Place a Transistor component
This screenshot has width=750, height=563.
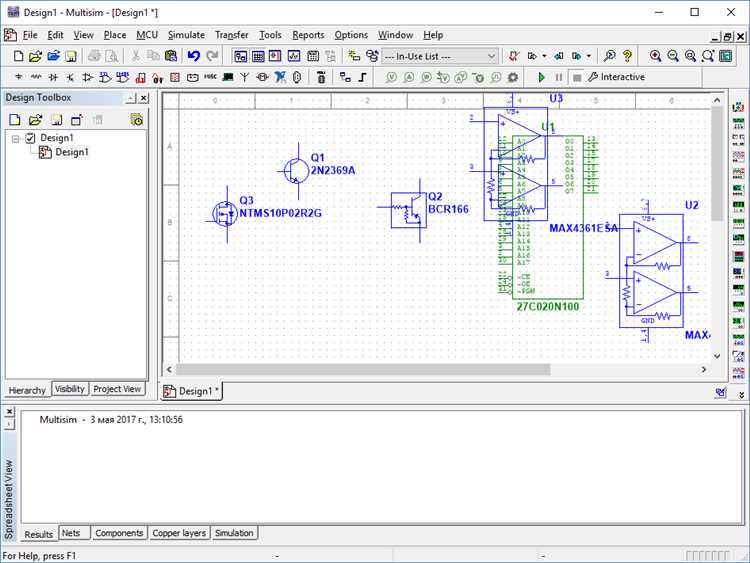pos(70,77)
